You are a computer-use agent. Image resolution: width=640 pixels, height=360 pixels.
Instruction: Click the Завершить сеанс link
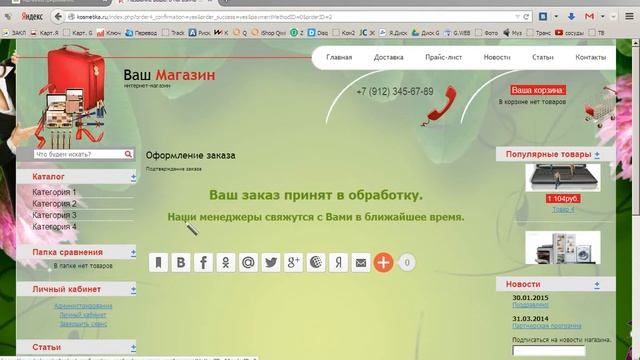83,324
